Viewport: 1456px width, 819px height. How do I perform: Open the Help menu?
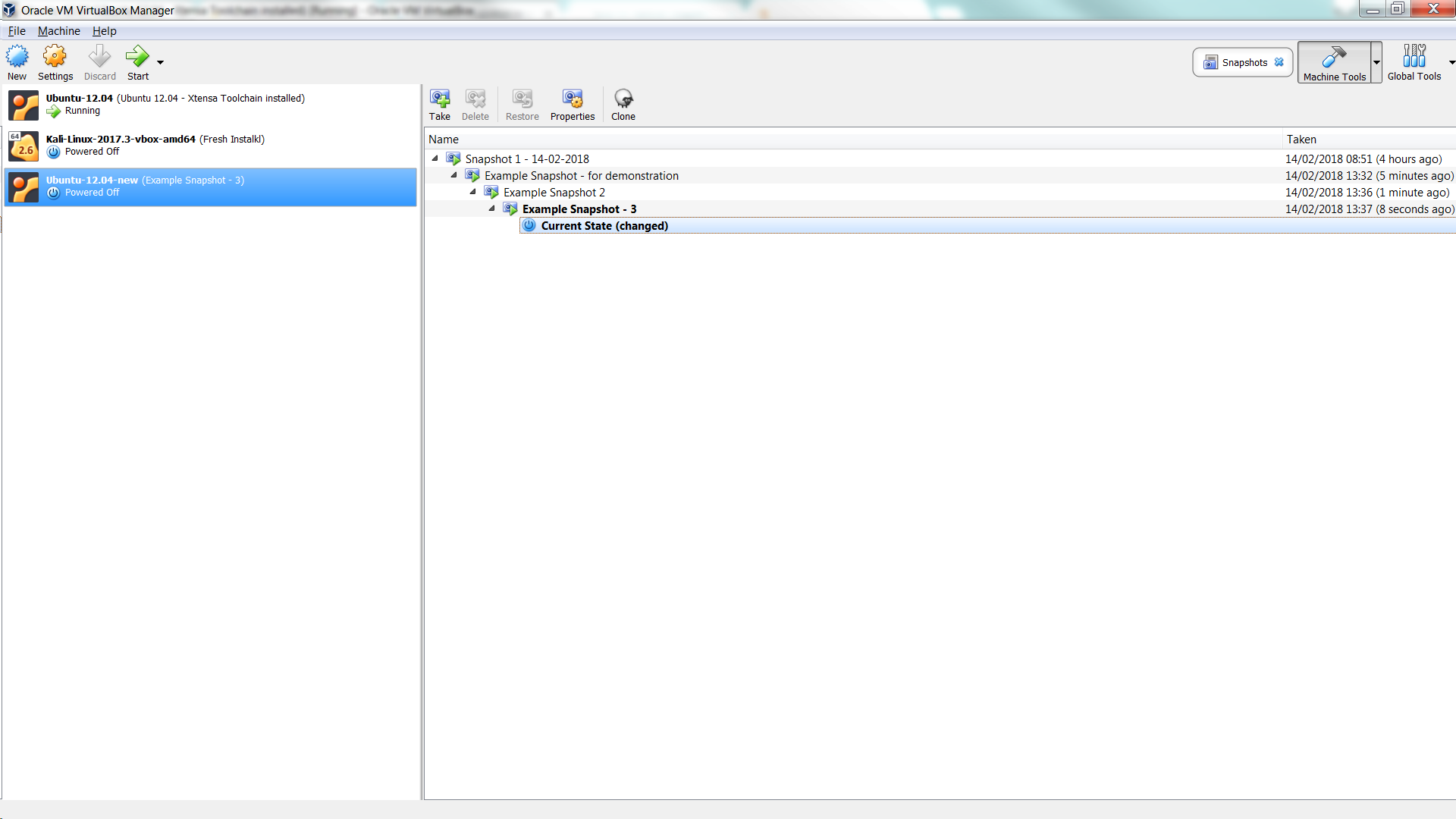click(x=104, y=31)
